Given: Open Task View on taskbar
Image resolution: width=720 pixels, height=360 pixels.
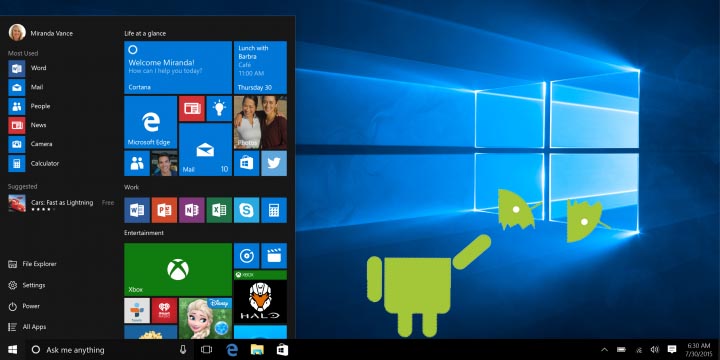Looking at the screenshot, I should 206,350.
